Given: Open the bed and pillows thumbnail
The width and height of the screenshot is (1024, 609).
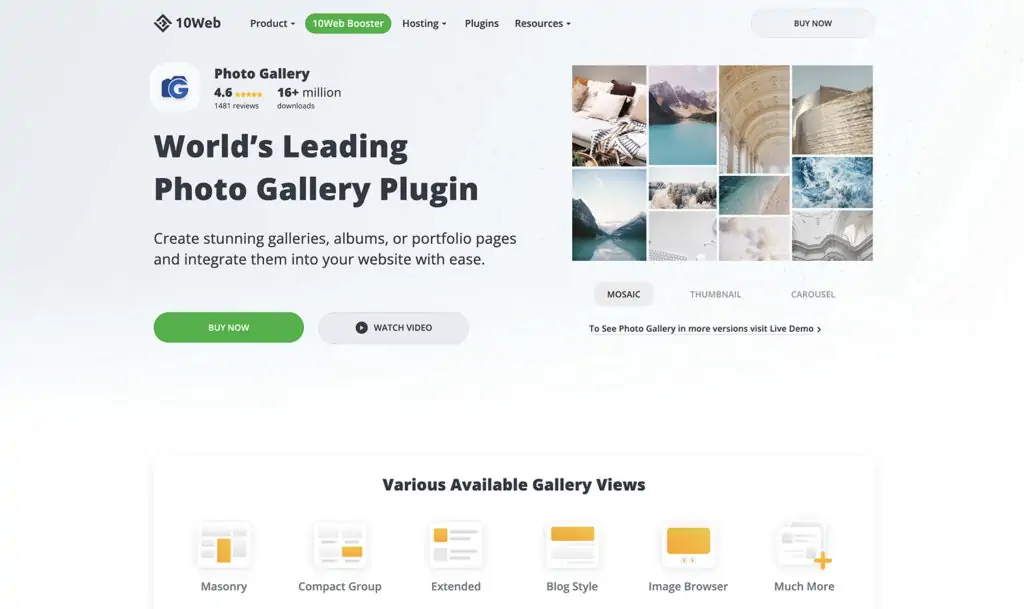Looking at the screenshot, I should (x=609, y=116).
